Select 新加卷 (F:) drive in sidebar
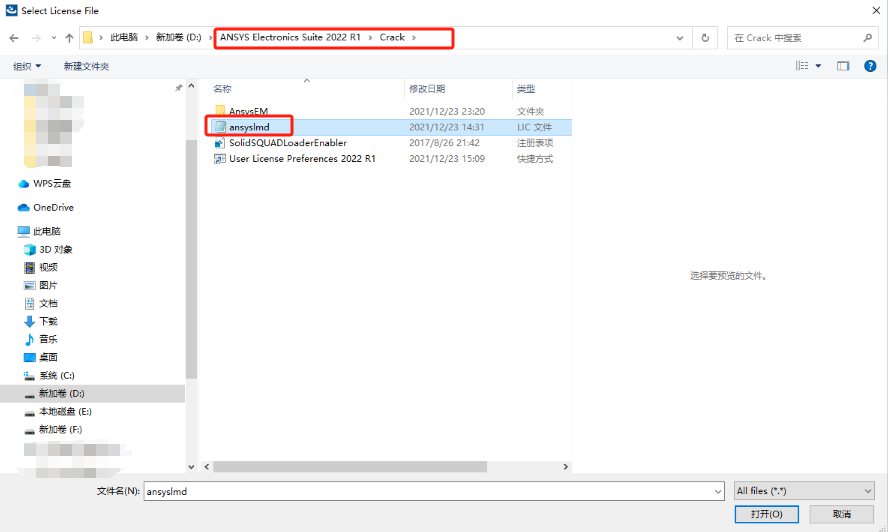This screenshot has width=888, height=532. (60, 429)
